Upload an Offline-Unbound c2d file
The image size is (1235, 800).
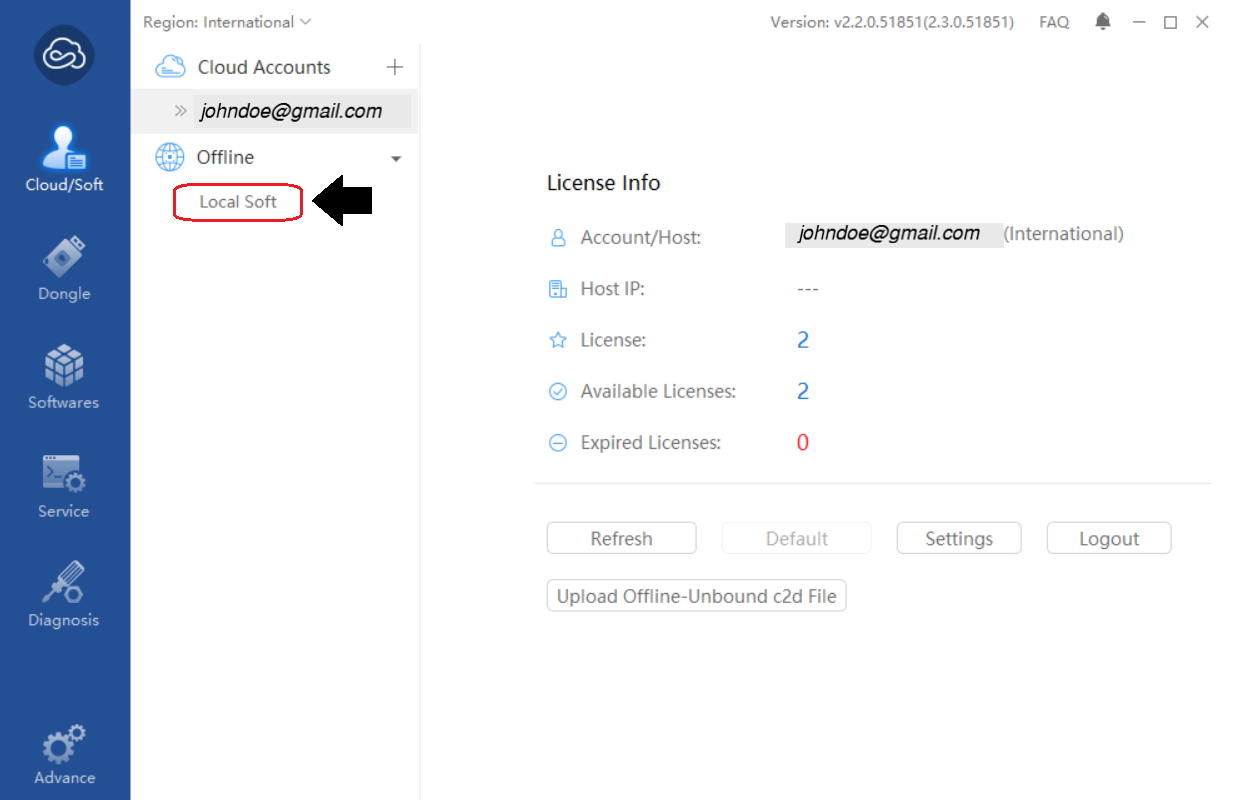[x=696, y=595]
